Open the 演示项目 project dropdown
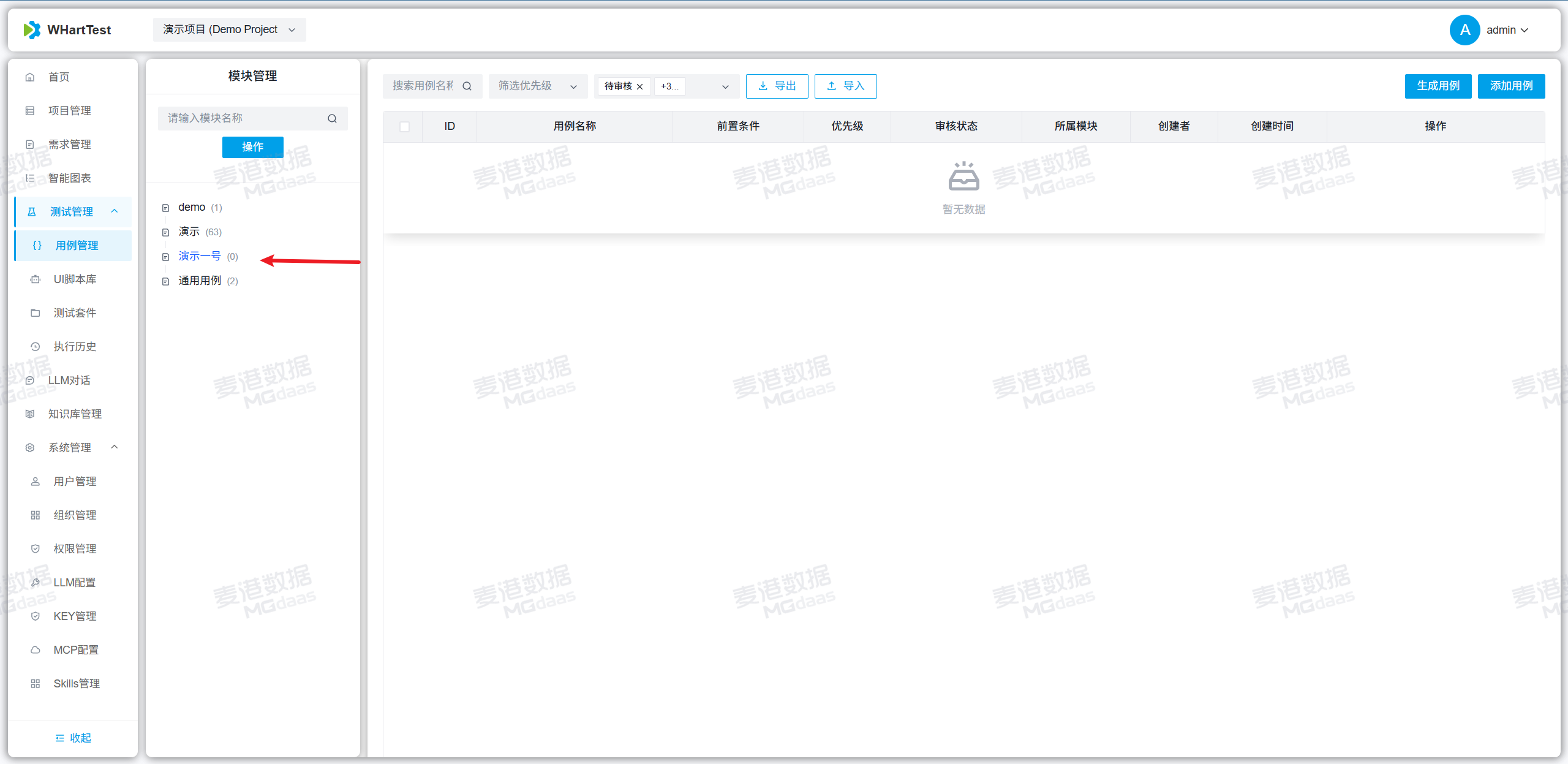 [229, 29]
